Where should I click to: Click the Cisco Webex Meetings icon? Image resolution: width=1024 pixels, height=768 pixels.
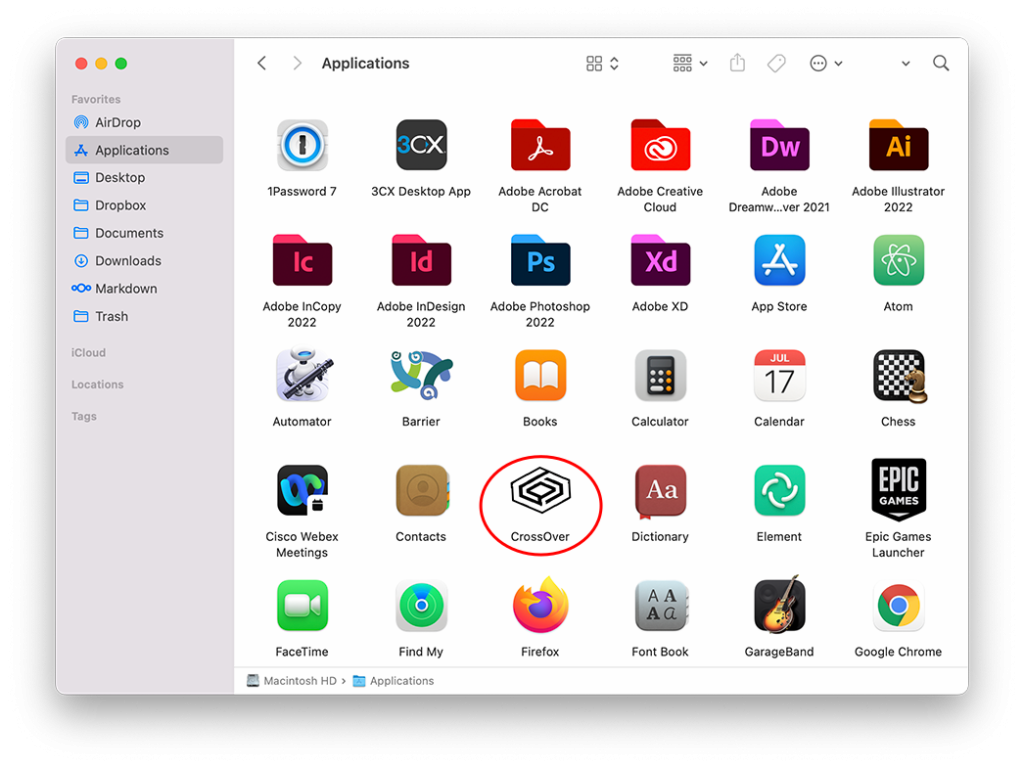point(302,491)
